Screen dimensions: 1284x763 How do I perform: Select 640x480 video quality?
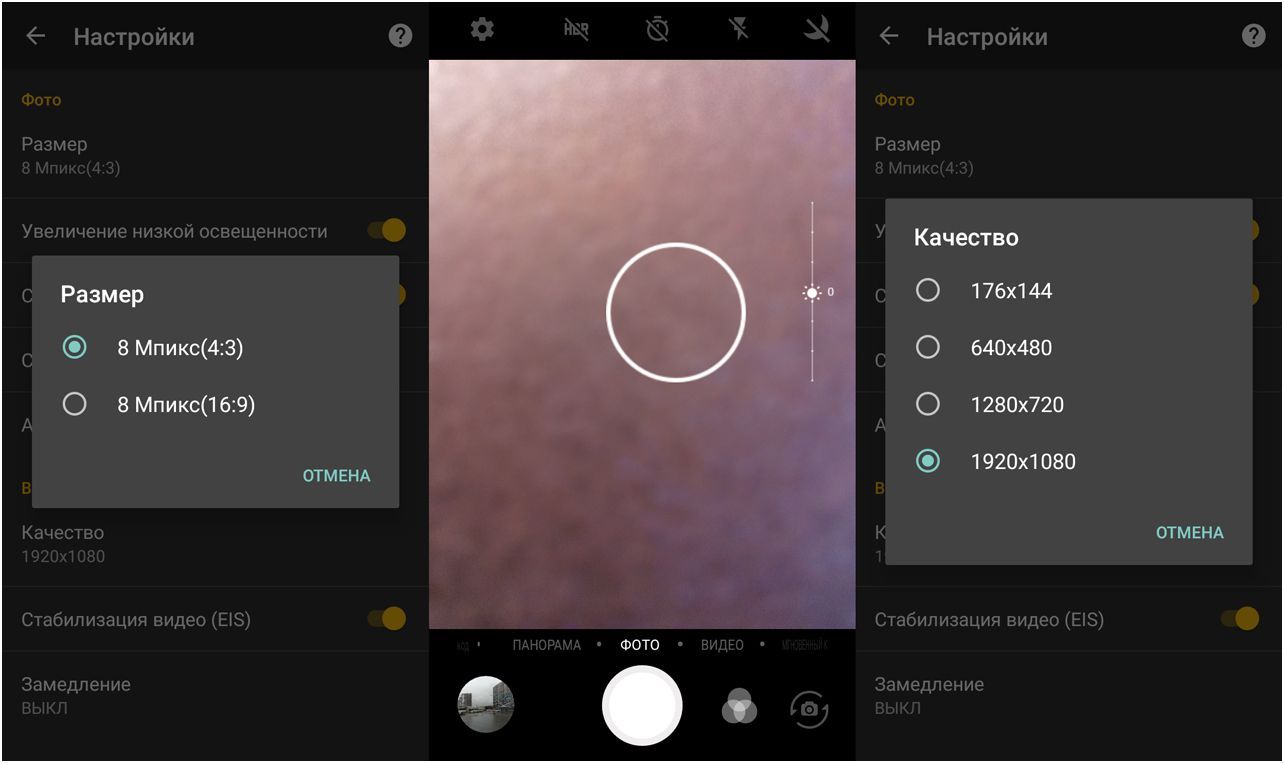click(928, 348)
